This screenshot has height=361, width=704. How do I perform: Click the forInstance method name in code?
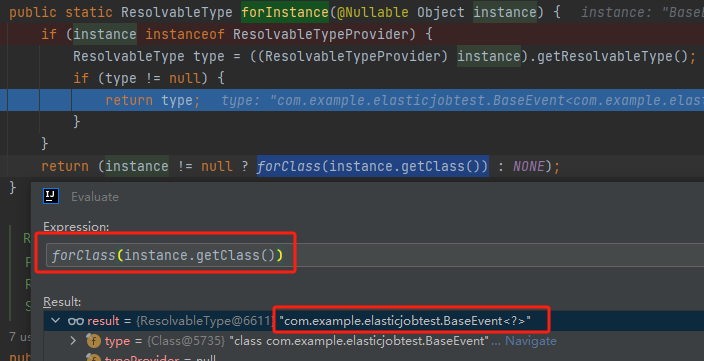tap(285, 12)
